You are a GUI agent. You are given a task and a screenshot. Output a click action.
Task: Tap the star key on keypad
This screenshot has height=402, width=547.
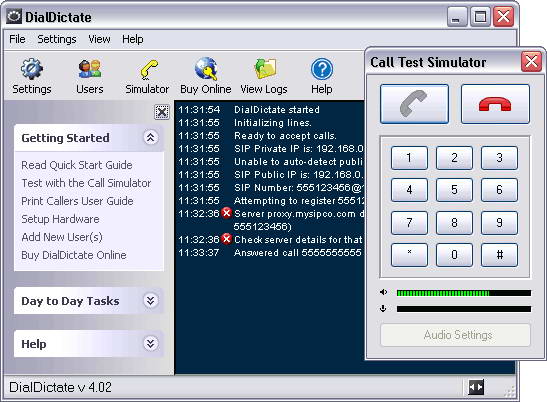tap(409, 255)
